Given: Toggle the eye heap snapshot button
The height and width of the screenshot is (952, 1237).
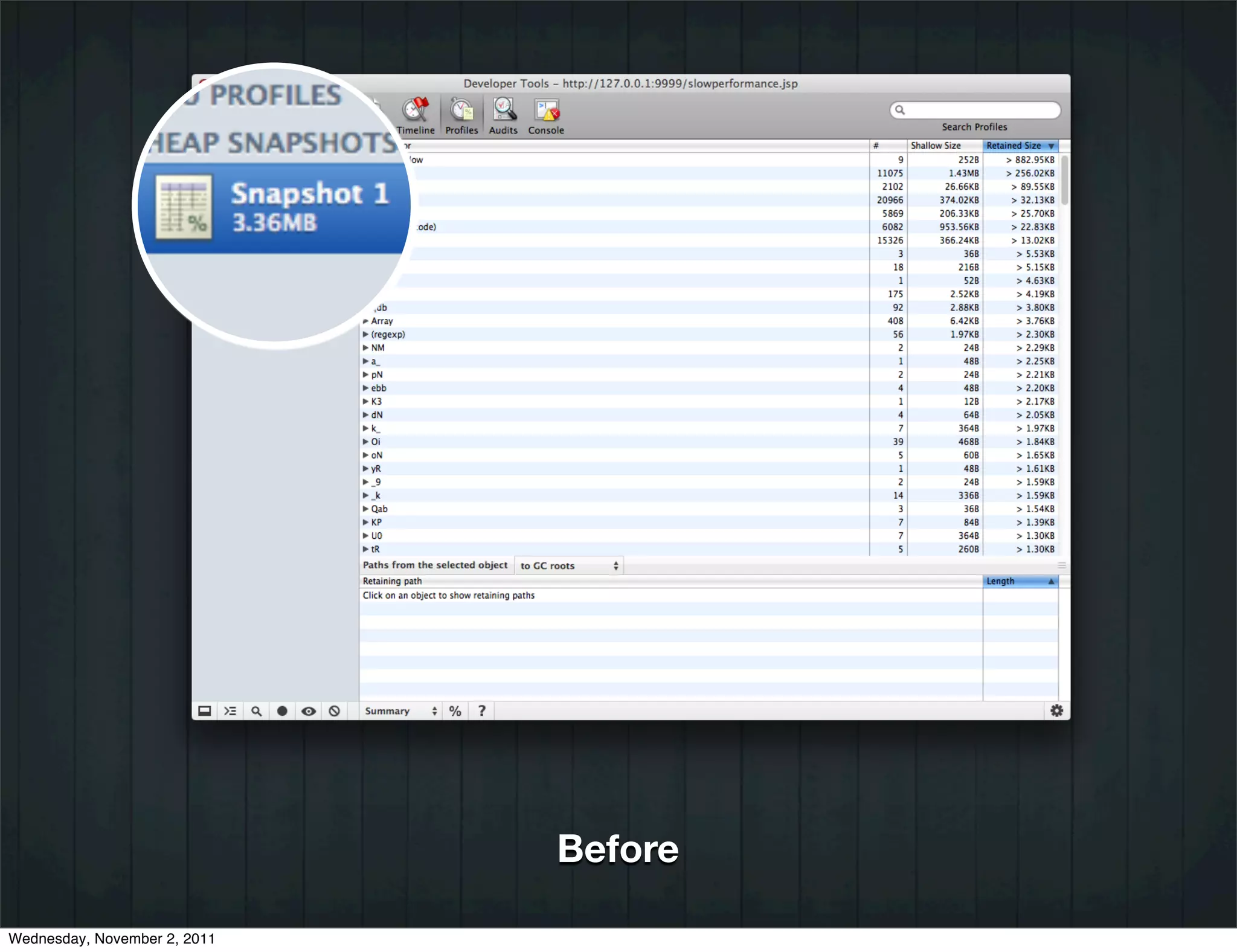Looking at the screenshot, I should [x=308, y=711].
